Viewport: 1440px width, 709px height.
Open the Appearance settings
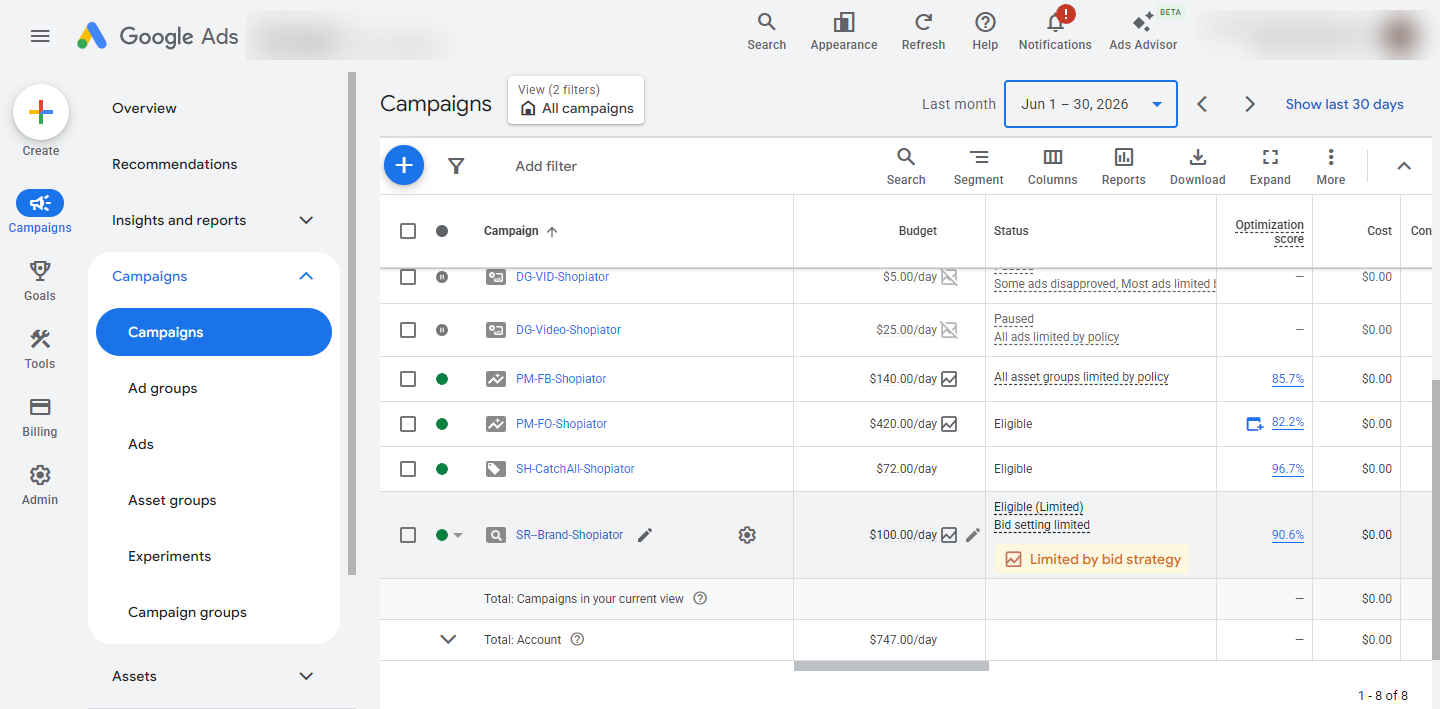[844, 32]
